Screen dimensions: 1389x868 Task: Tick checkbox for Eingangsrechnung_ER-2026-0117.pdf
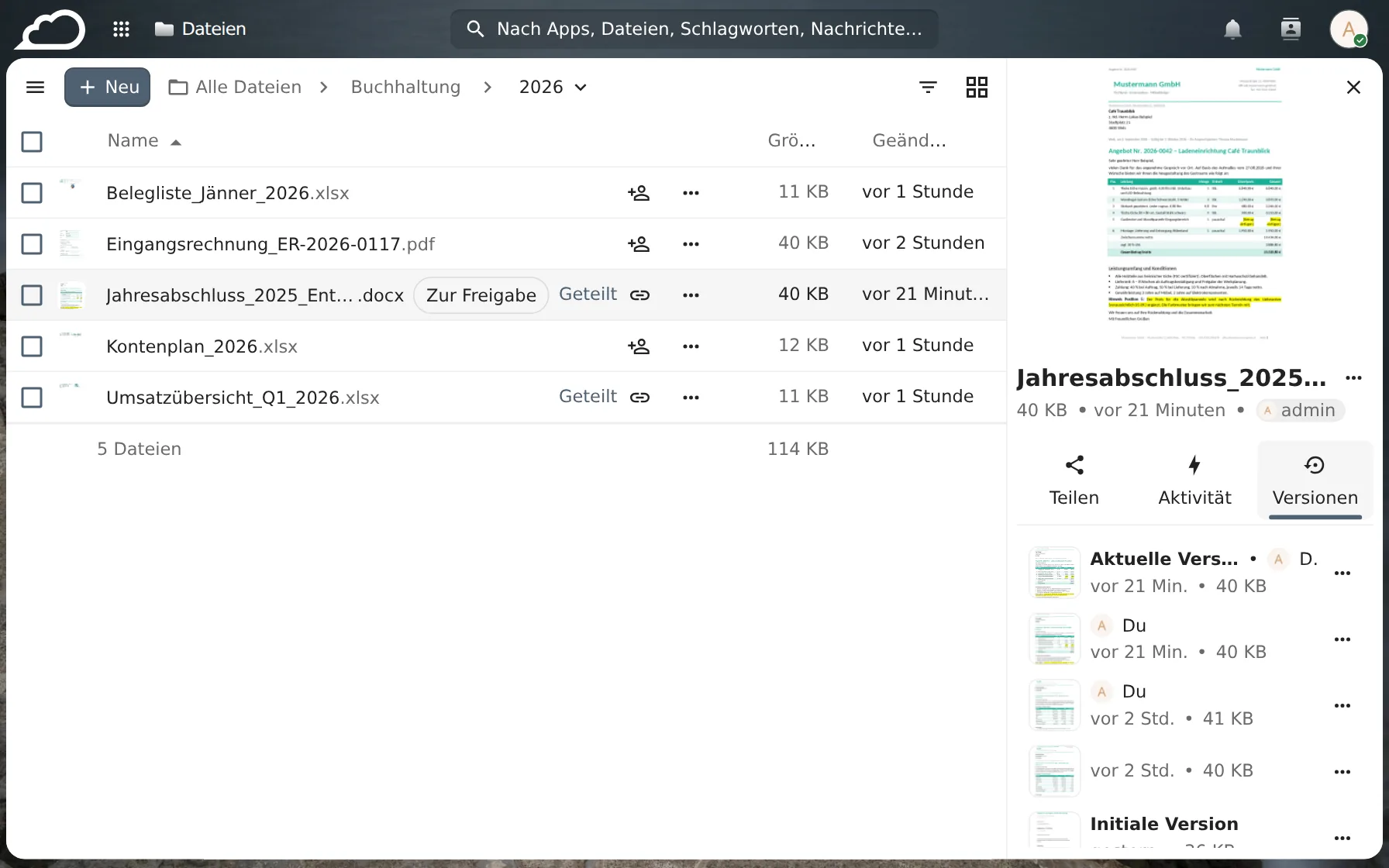click(x=32, y=244)
